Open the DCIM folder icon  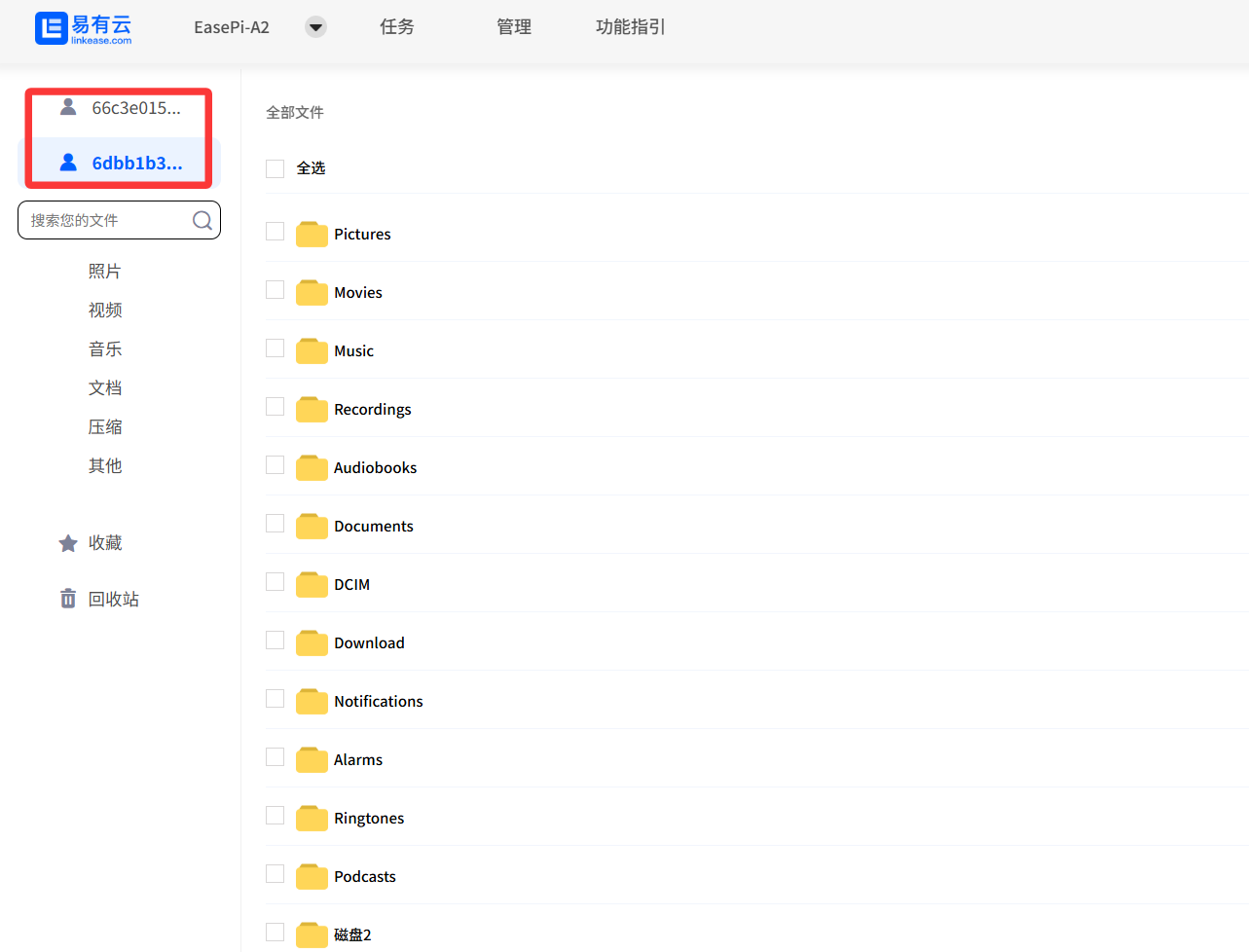[x=312, y=585]
